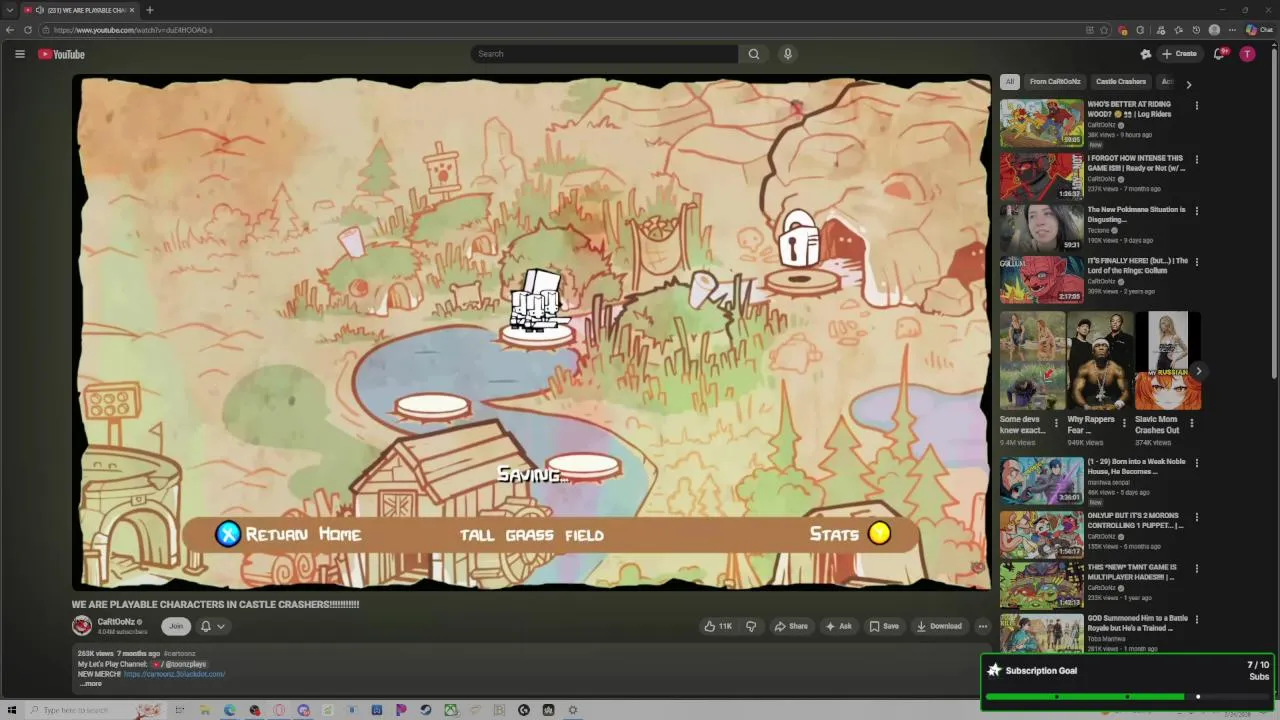Open 'ONLYUP BUT IT'S 2 MORONS' thumbnail
The height and width of the screenshot is (720, 1280).
click(x=1041, y=533)
